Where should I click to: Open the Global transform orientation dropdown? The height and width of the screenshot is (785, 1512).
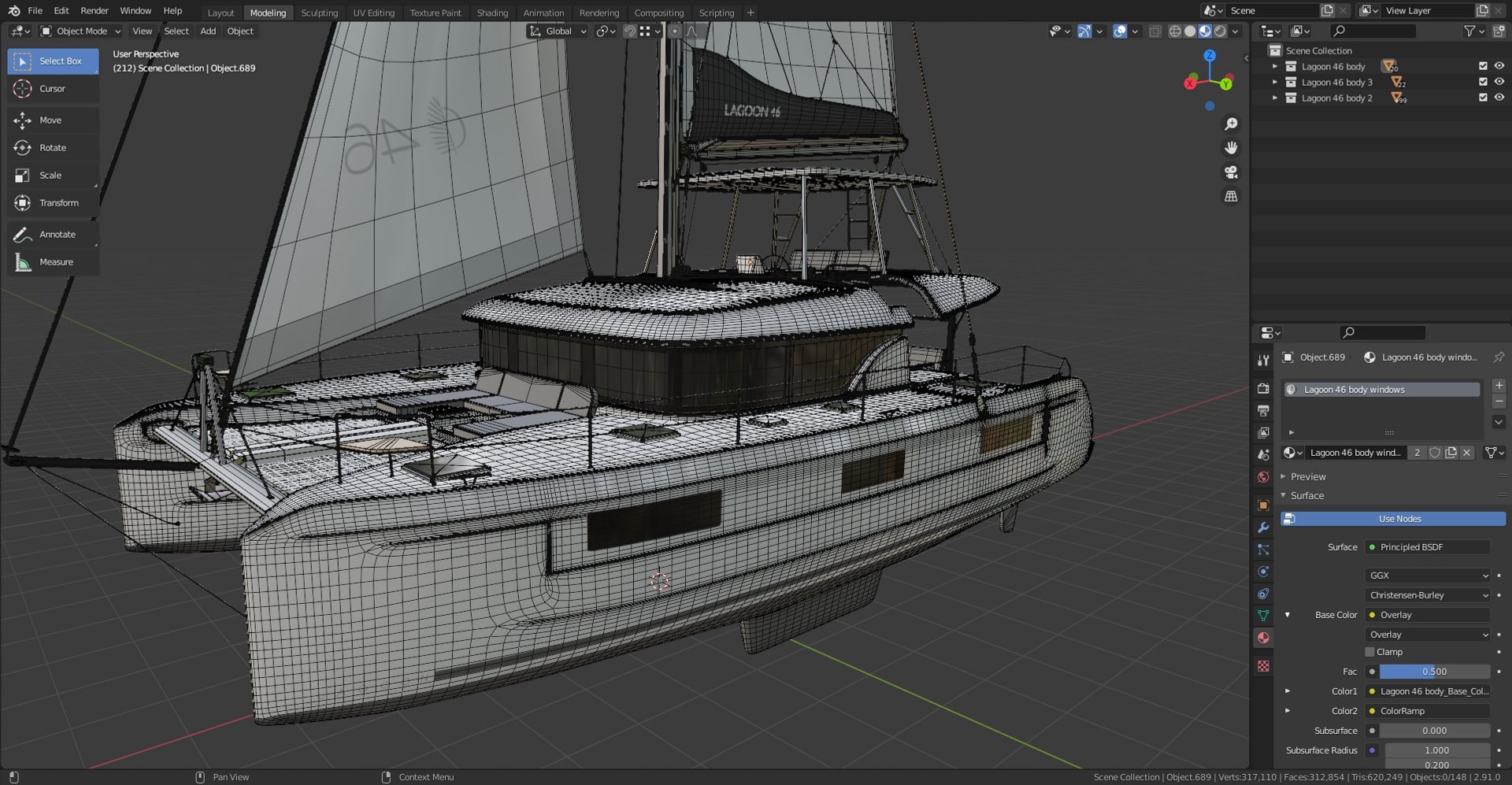click(558, 31)
